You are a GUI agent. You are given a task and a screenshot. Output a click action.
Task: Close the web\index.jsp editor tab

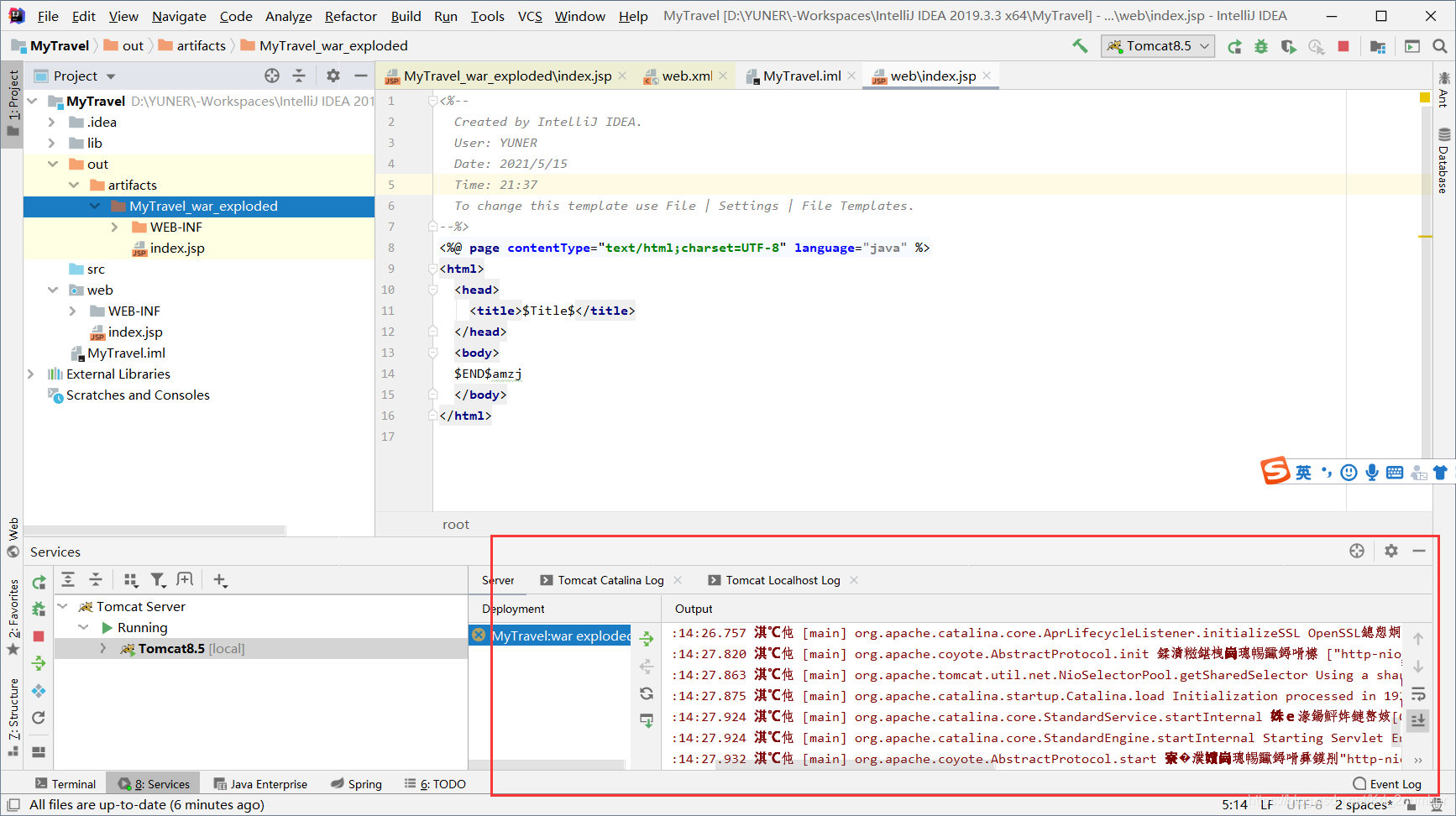coord(987,76)
